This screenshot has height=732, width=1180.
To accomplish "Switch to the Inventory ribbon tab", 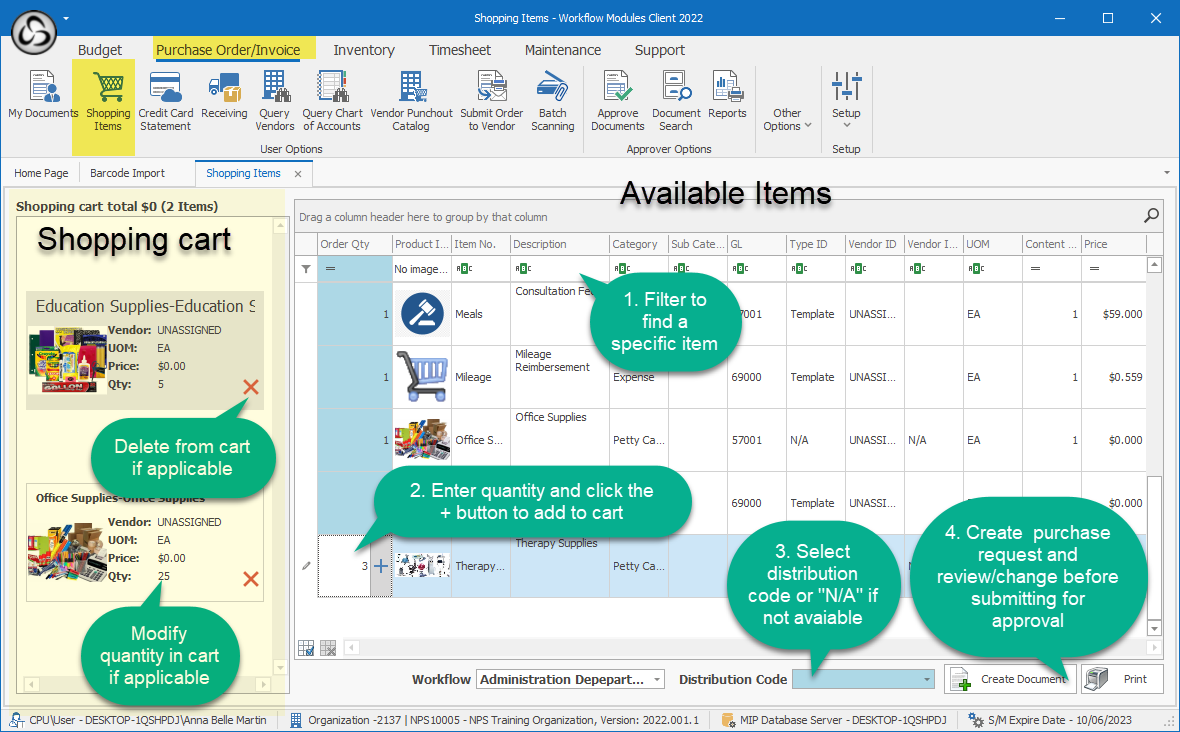I will pyautogui.click(x=364, y=50).
